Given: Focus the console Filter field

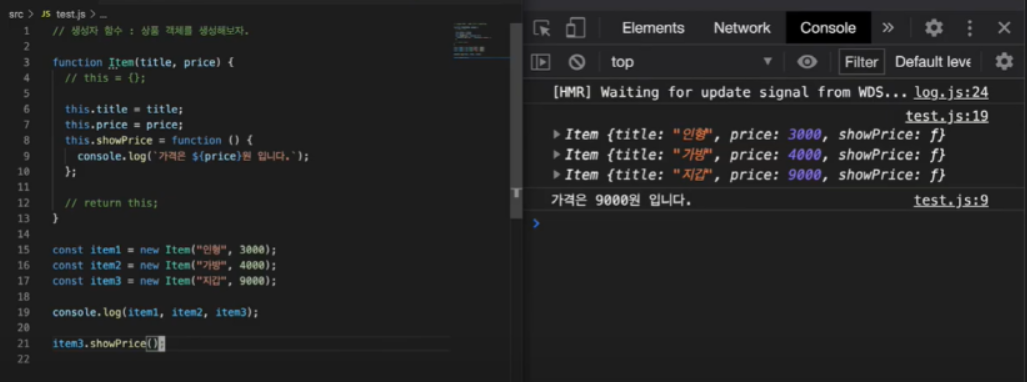Looking at the screenshot, I should tap(861, 62).
